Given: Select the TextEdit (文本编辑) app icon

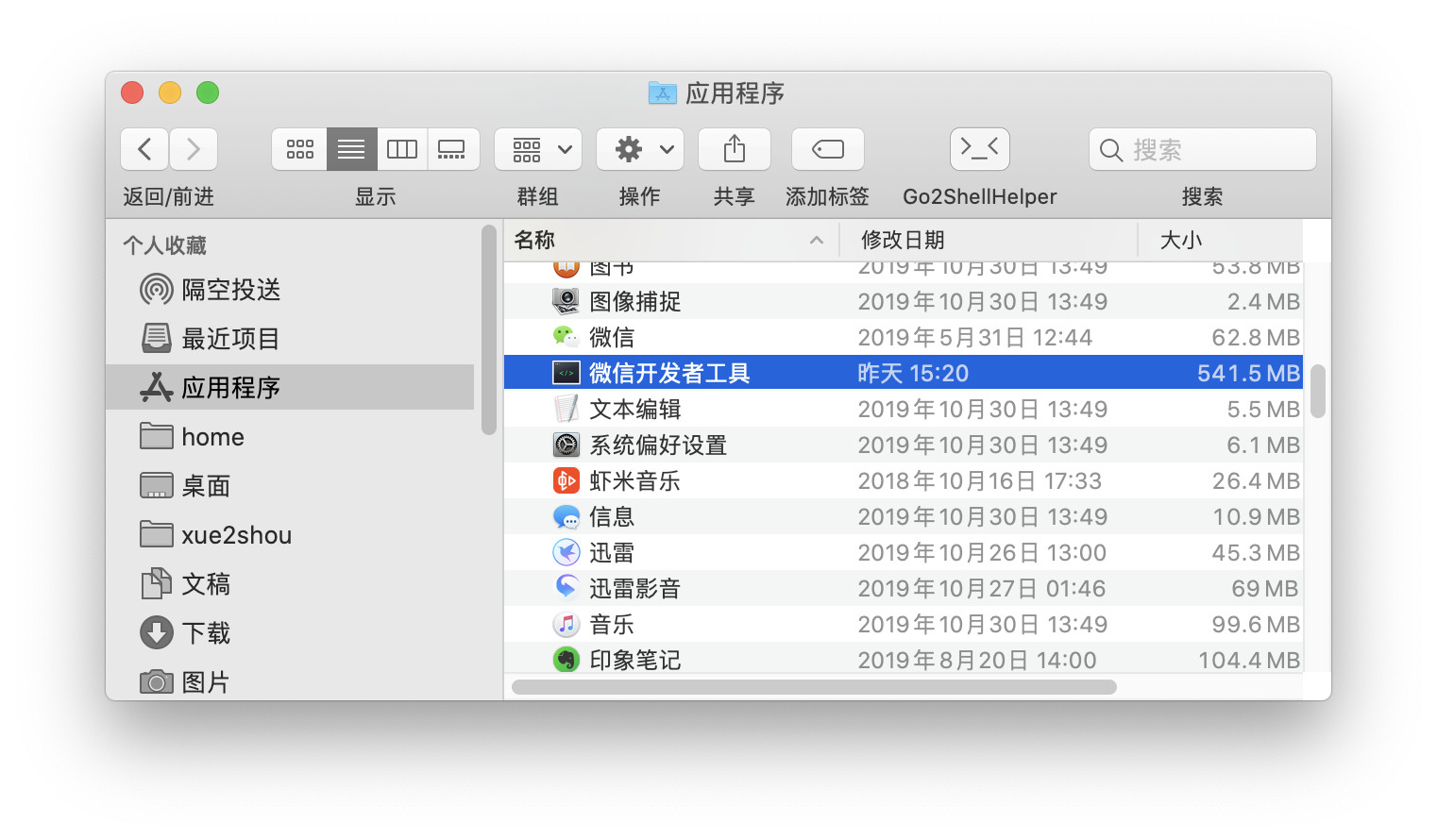Looking at the screenshot, I should 566,409.
